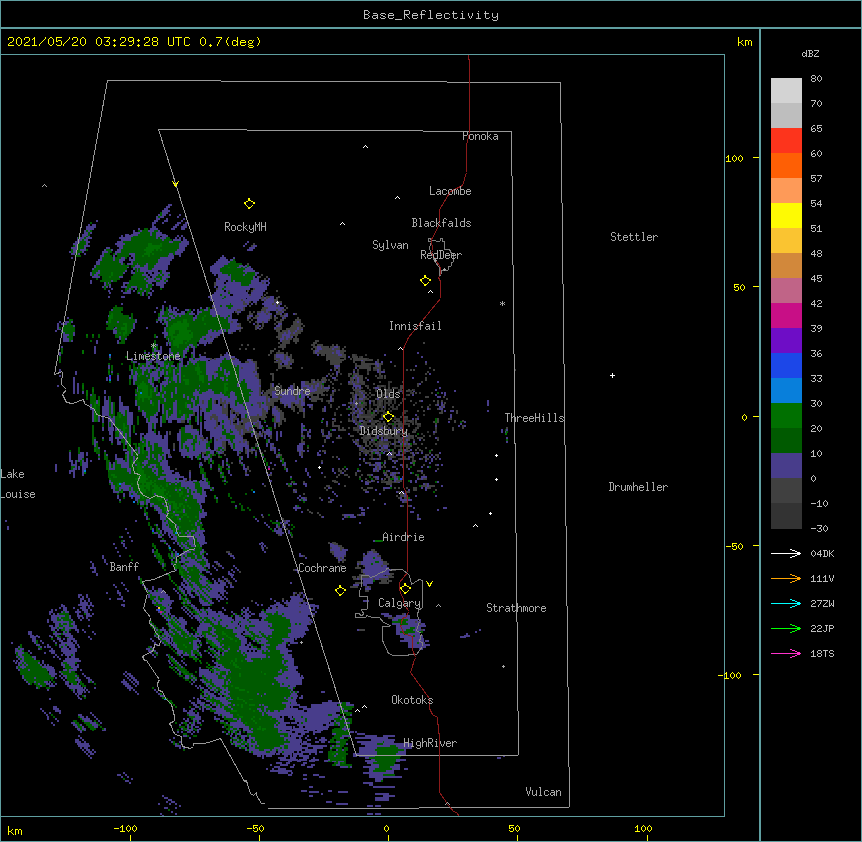Select the light gray 80 dBZ color swatch
The image size is (862, 842).
[x=786, y=91]
